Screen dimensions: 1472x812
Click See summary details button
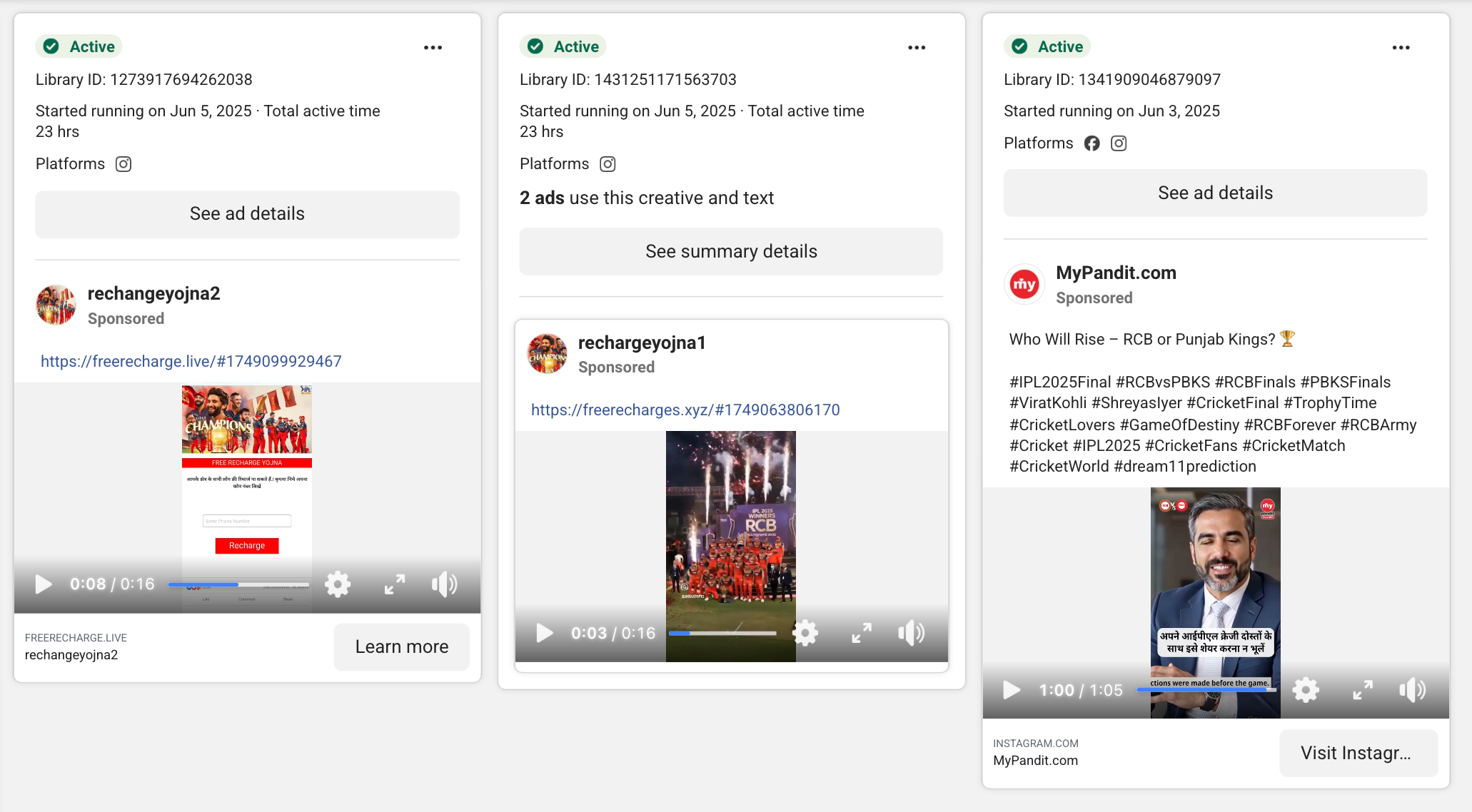731,251
